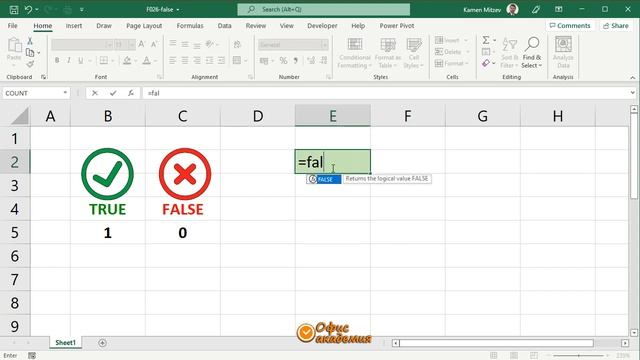640x360 pixels.
Task: Toggle Italic formatting
Action: (x=69, y=60)
